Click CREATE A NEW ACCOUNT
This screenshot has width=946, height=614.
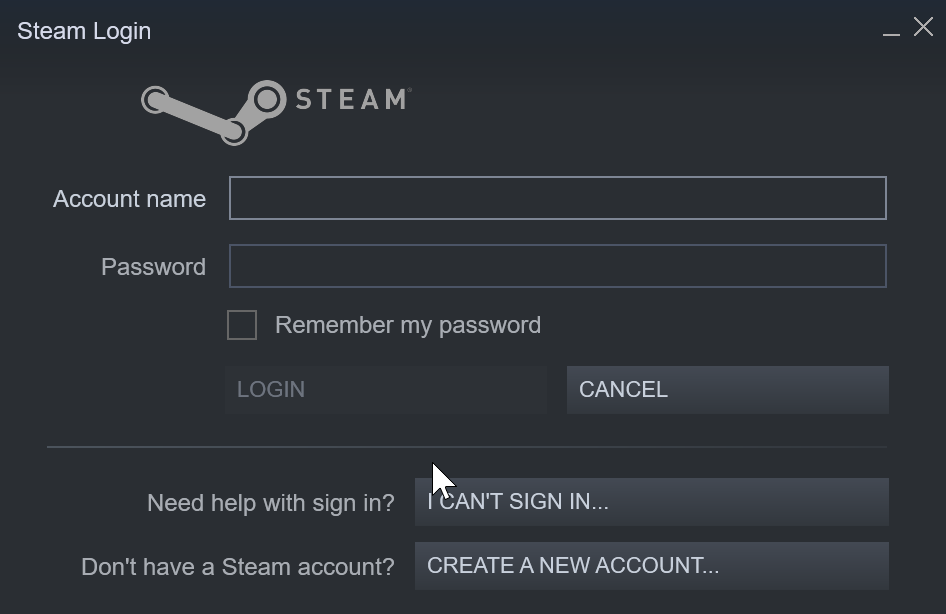click(651, 566)
